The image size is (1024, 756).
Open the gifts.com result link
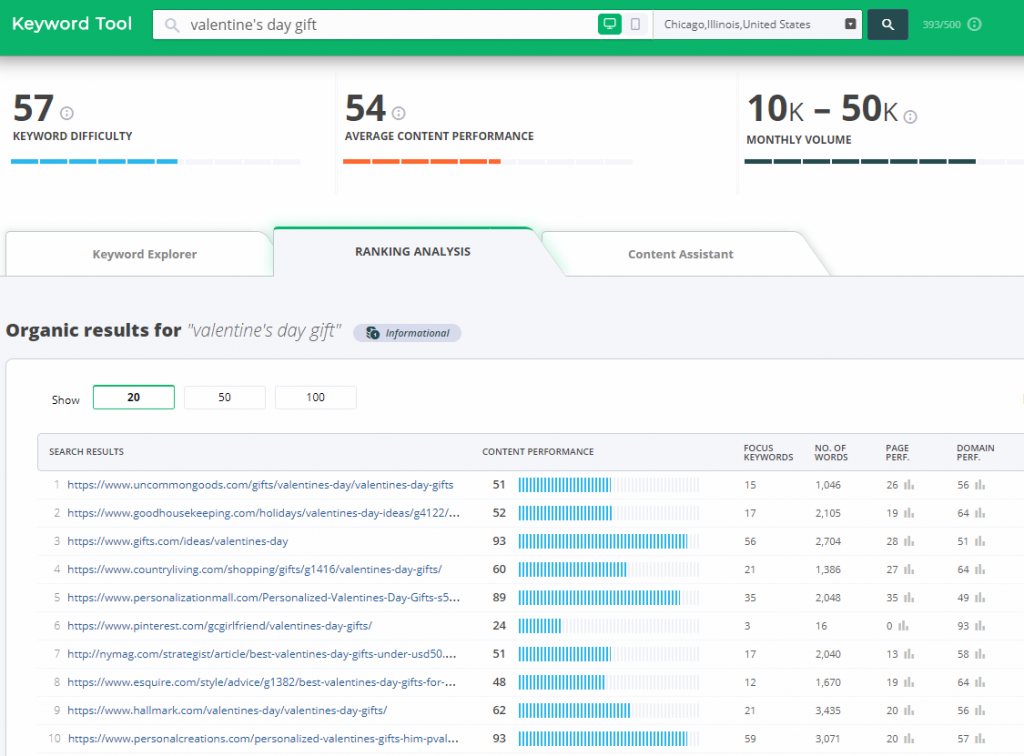178,541
